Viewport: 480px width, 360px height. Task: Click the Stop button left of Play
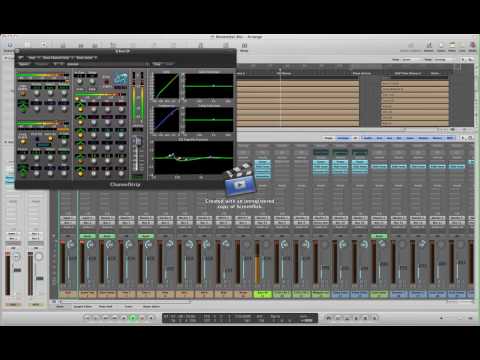124,318
